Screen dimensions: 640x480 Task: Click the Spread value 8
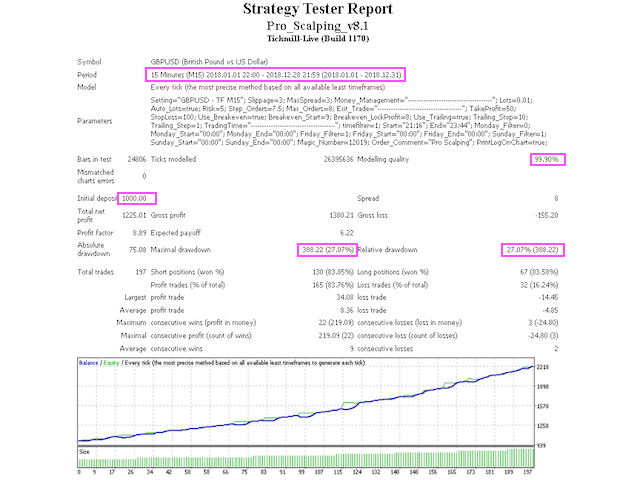[x=556, y=198]
